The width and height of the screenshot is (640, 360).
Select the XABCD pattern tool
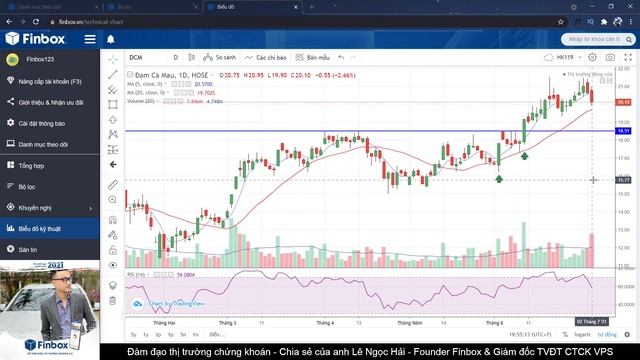pos(113,134)
